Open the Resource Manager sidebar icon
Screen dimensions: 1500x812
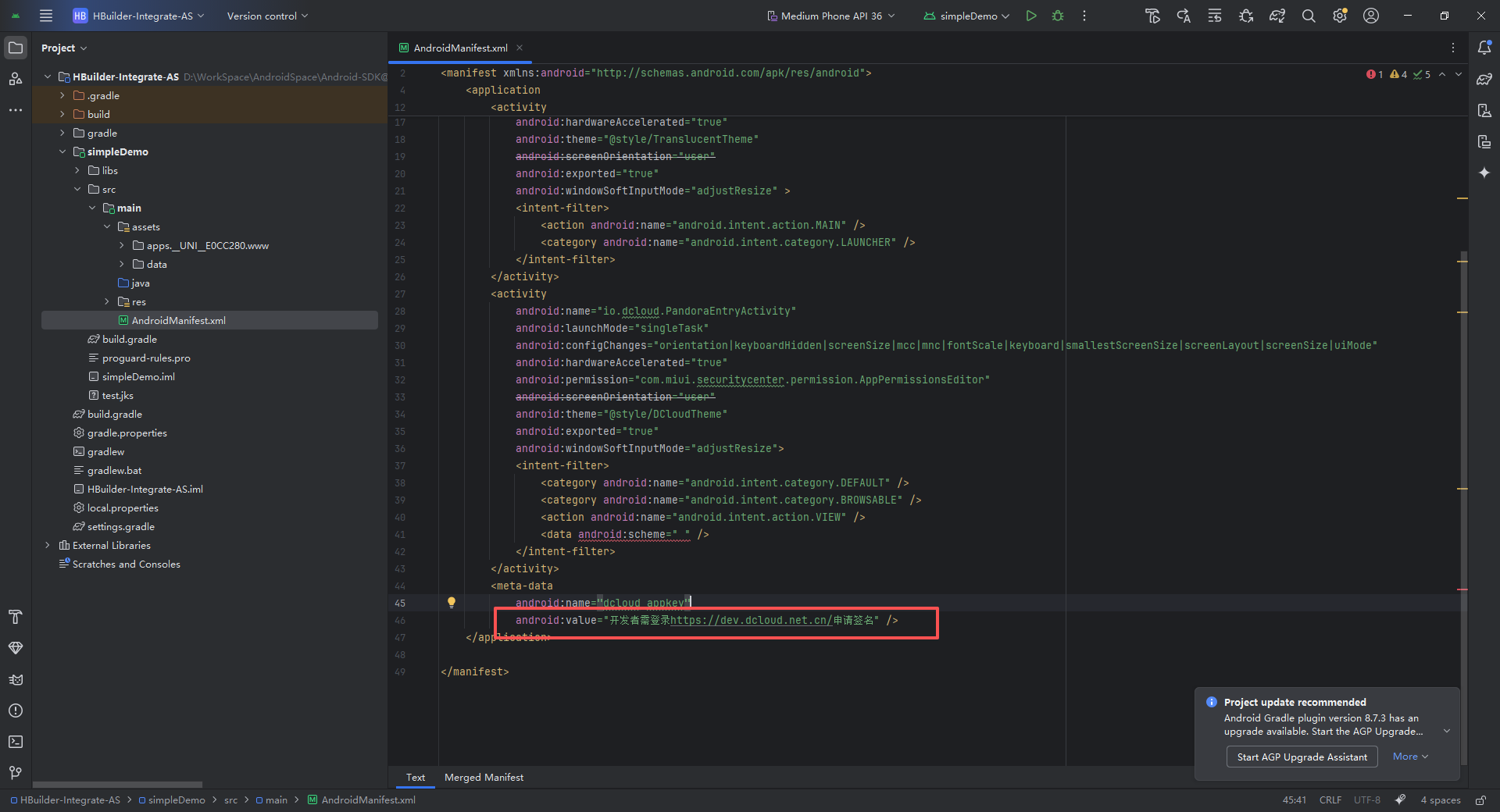16,79
